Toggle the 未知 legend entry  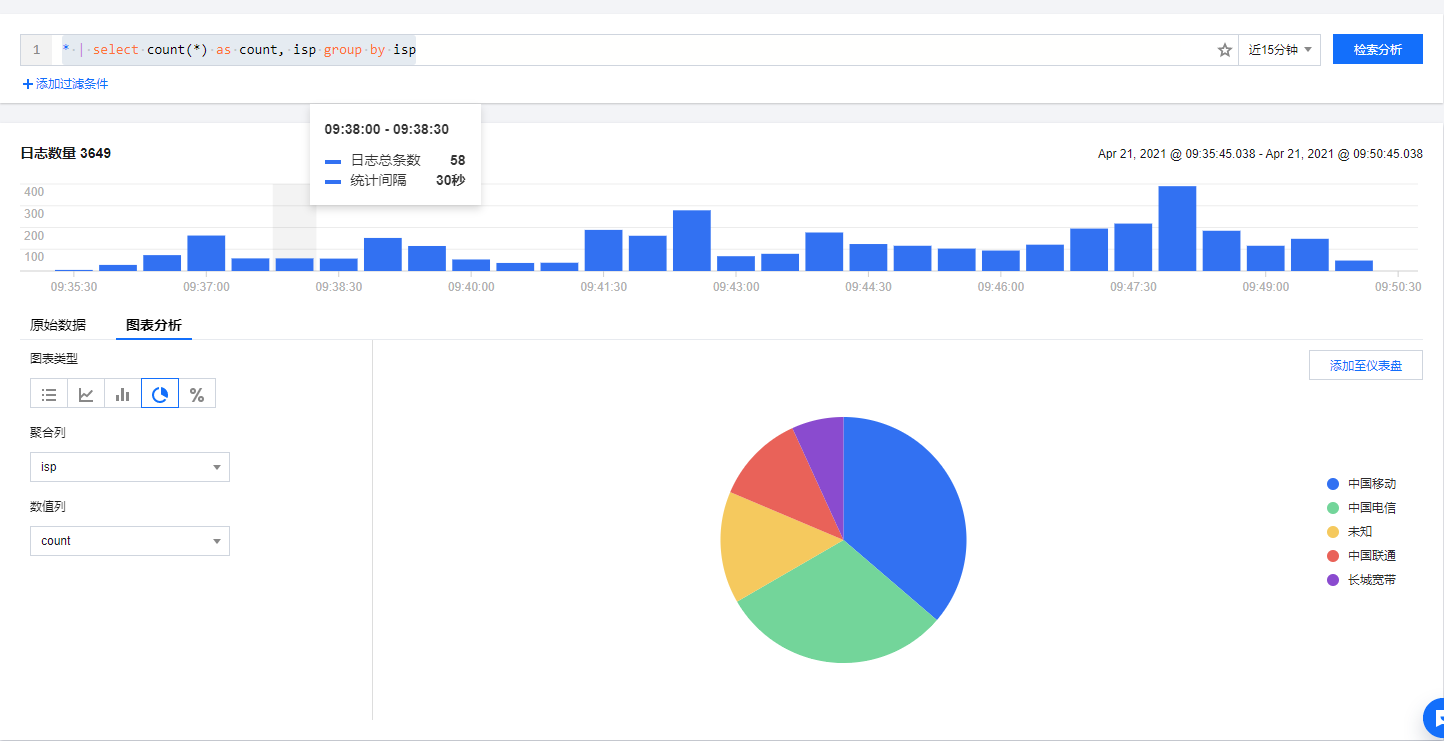point(1349,531)
